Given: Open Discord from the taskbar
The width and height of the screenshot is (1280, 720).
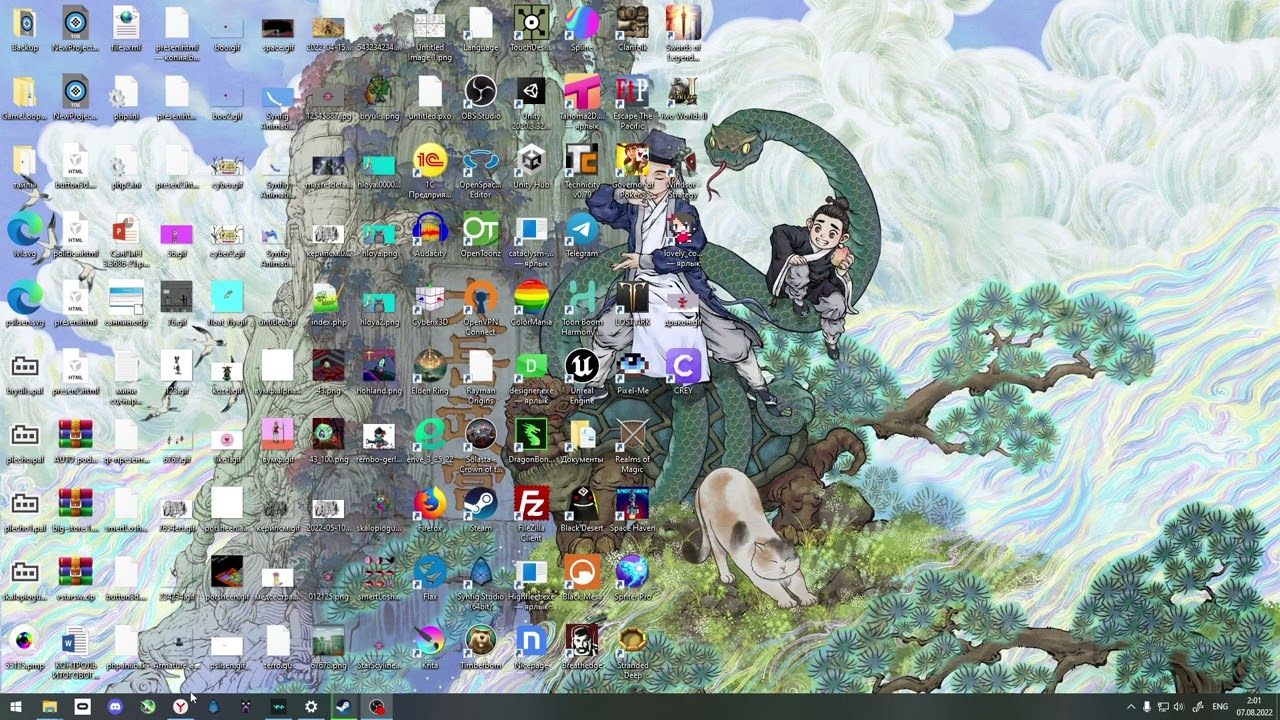Looking at the screenshot, I should tap(115, 707).
